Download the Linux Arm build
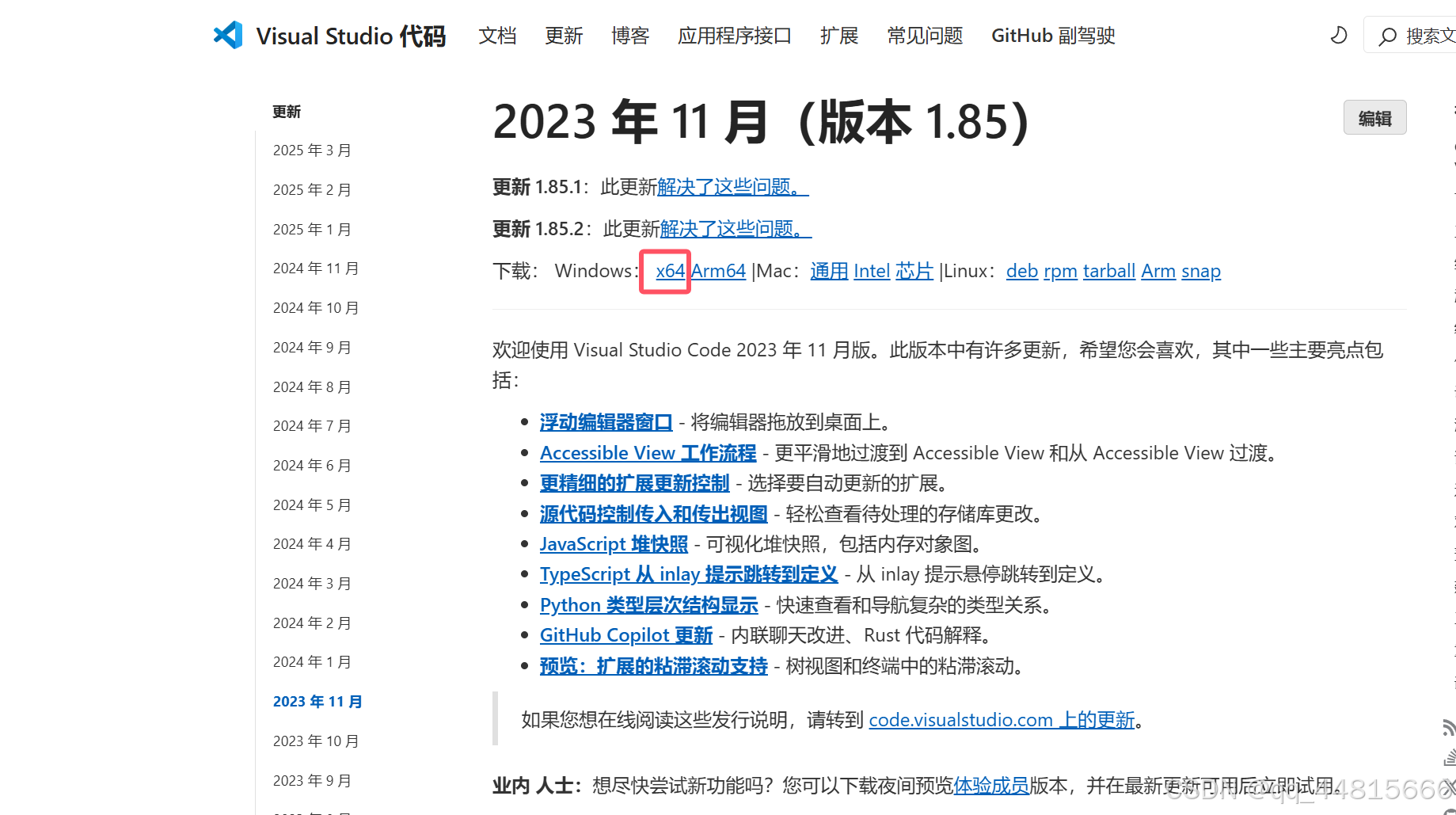Screen dimensions: 1456x815 [x=1158, y=271]
